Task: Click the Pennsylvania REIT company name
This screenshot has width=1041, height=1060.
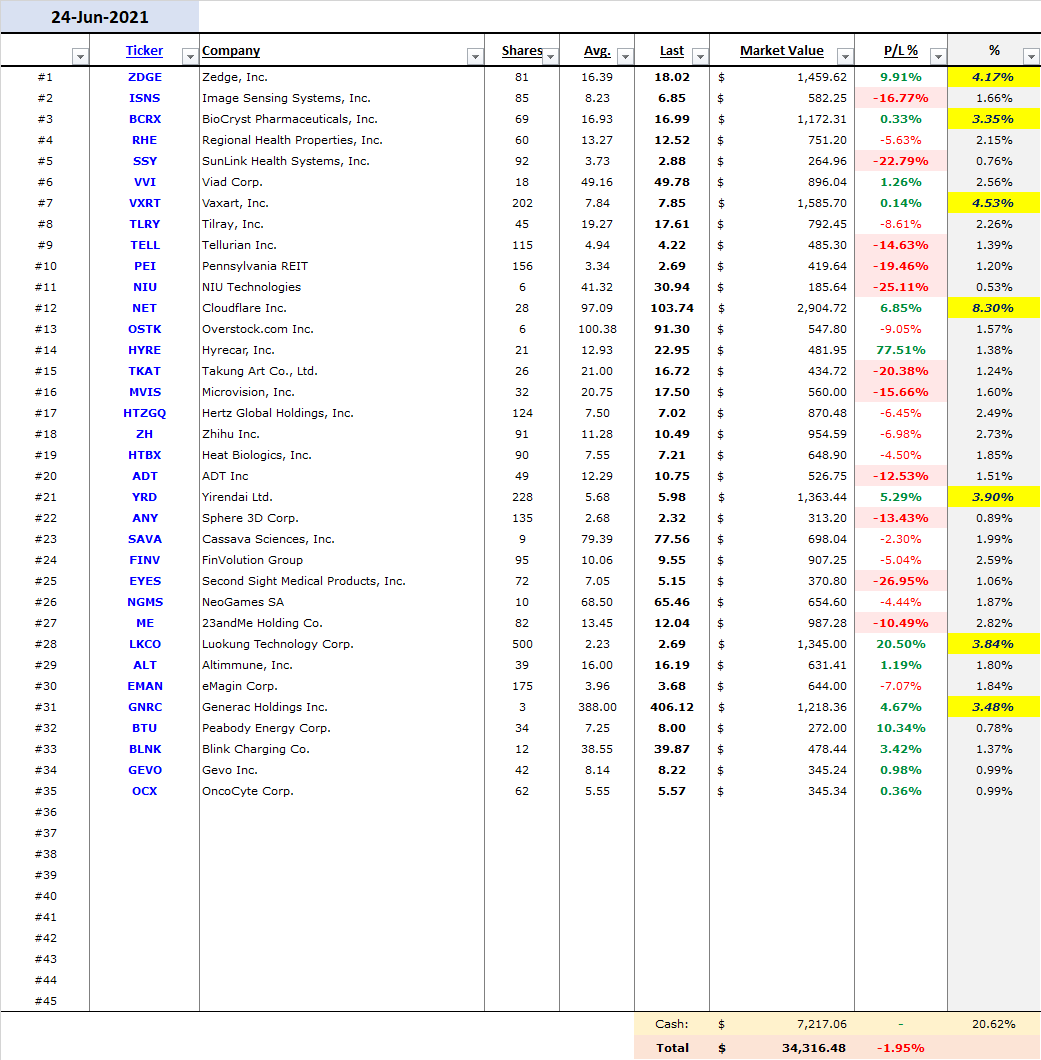Action: click(x=255, y=266)
